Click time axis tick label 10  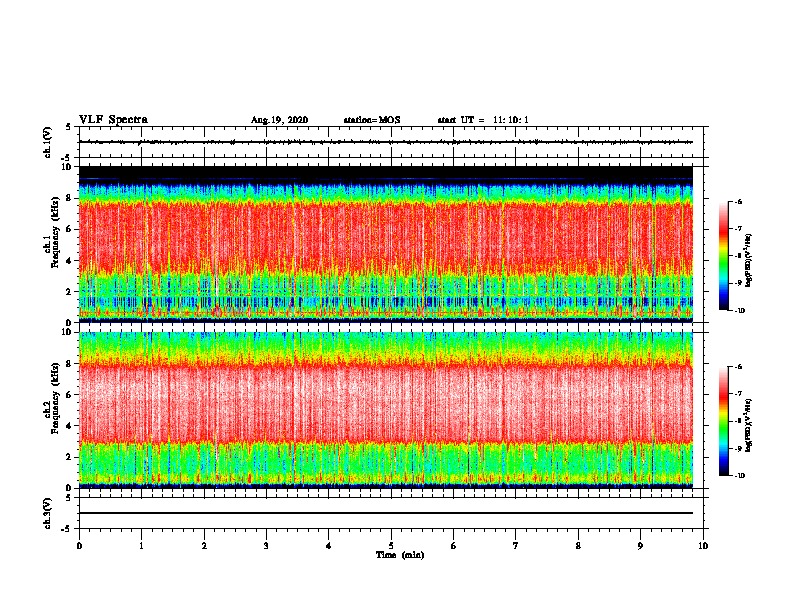(703, 546)
